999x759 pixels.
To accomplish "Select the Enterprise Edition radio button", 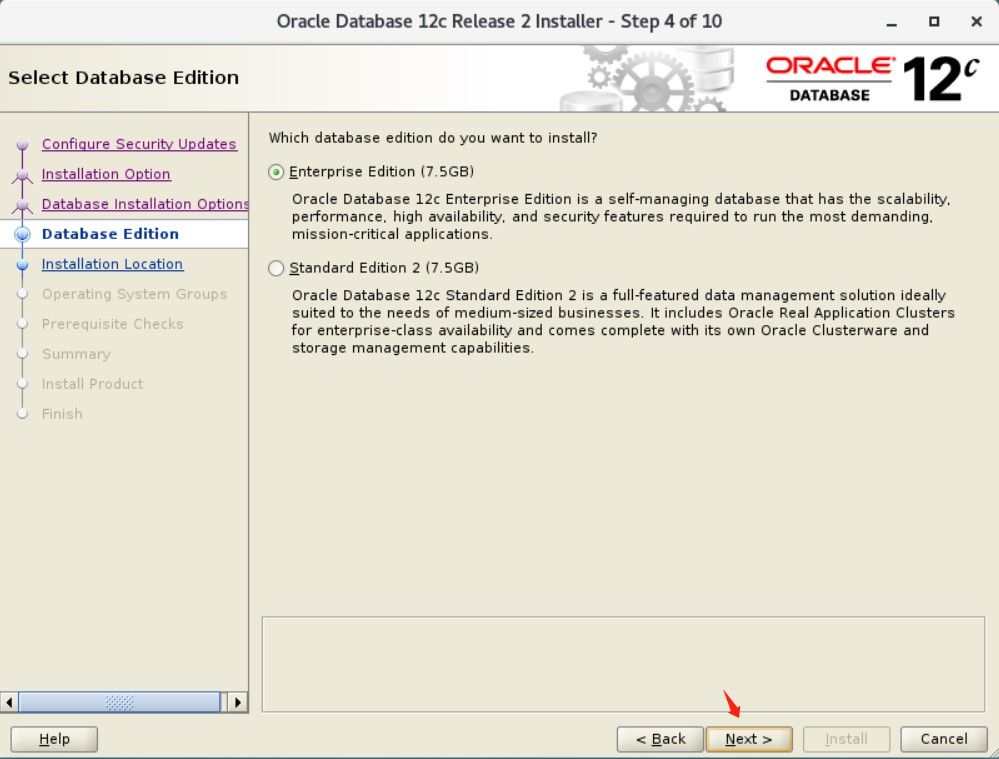I will pos(276,172).
